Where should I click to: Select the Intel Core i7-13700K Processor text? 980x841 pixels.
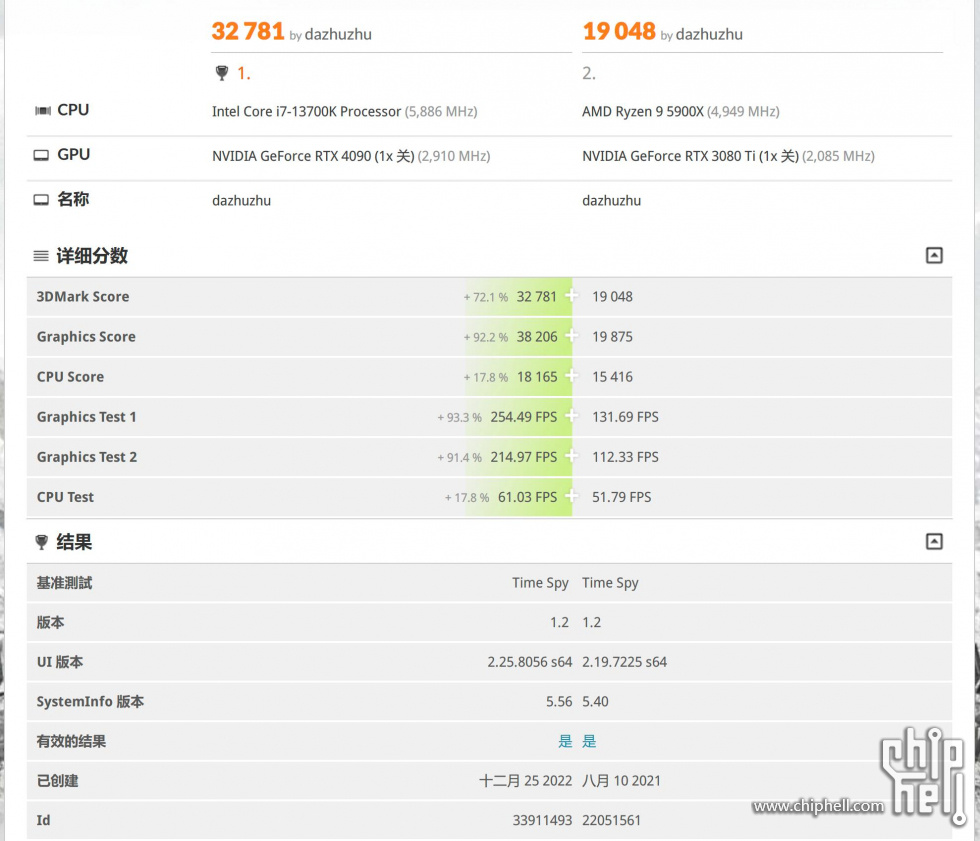point(306,111)
